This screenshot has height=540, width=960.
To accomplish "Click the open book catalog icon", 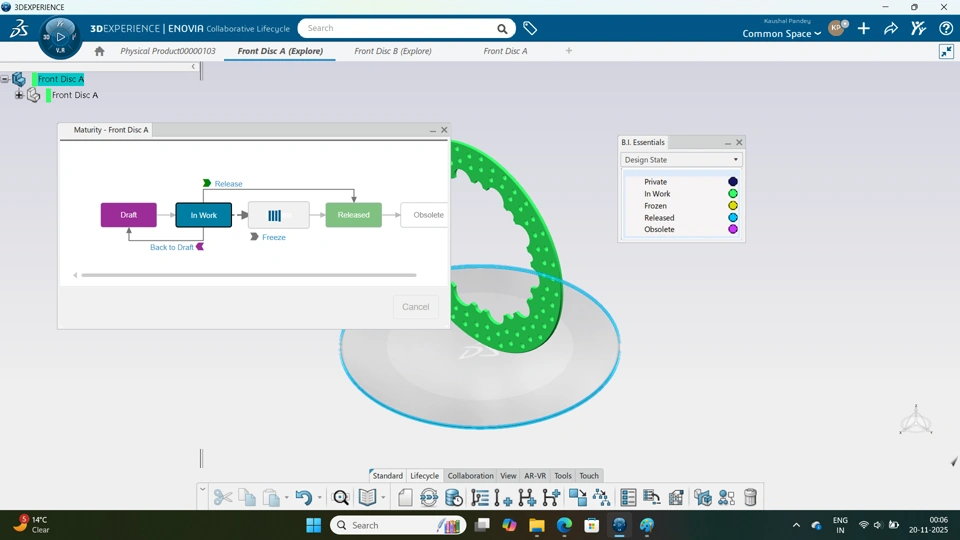I will point(367,497).
